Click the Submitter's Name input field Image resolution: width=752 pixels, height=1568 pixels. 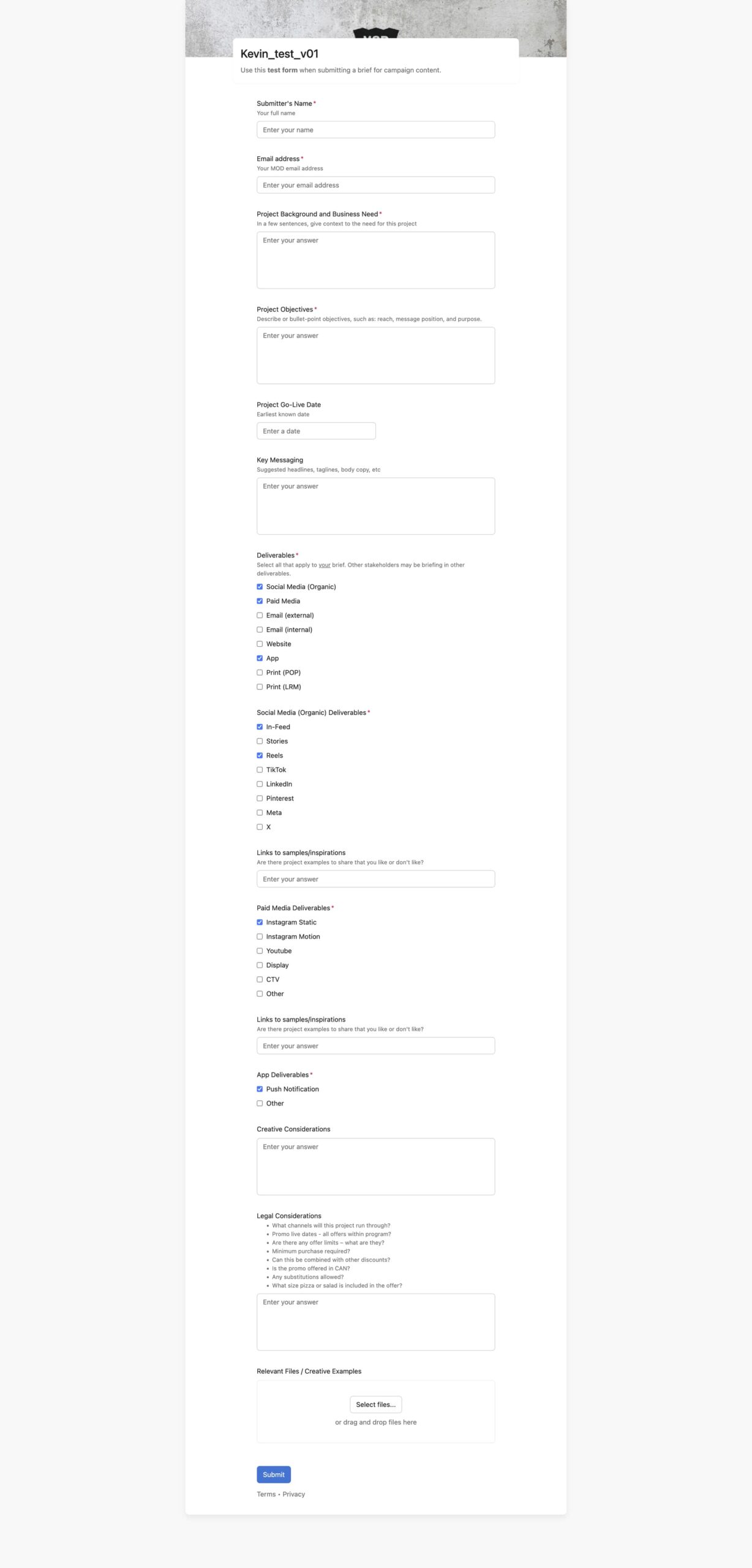(x=375, y=130)
